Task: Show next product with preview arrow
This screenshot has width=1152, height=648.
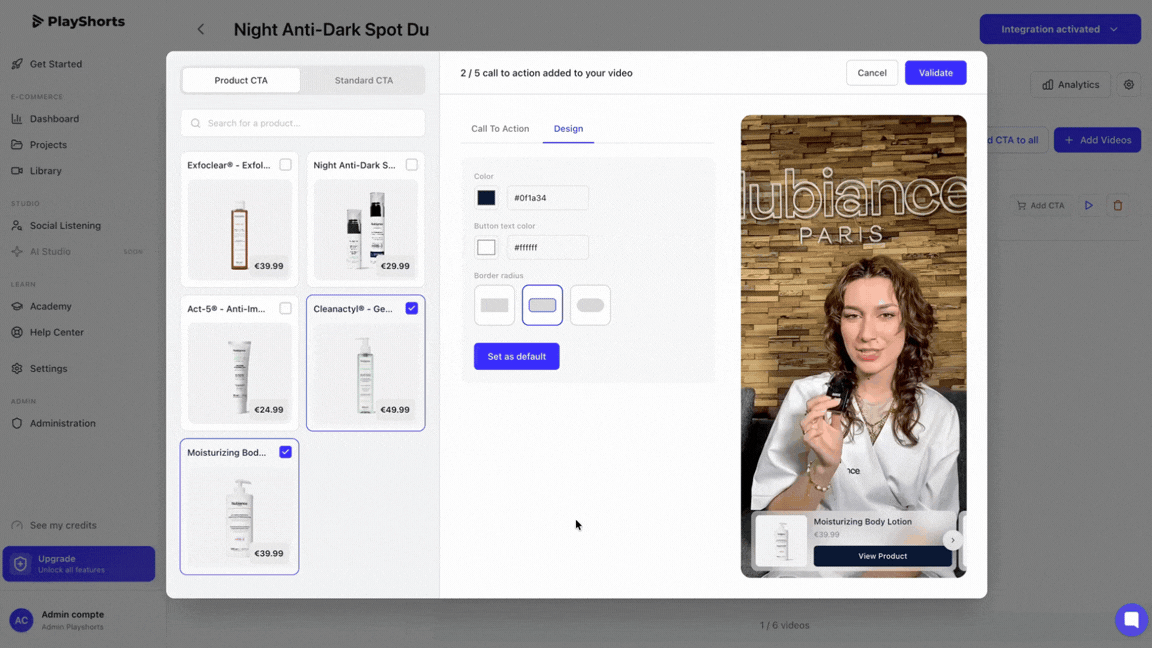Action: click(x=952, y=540)
